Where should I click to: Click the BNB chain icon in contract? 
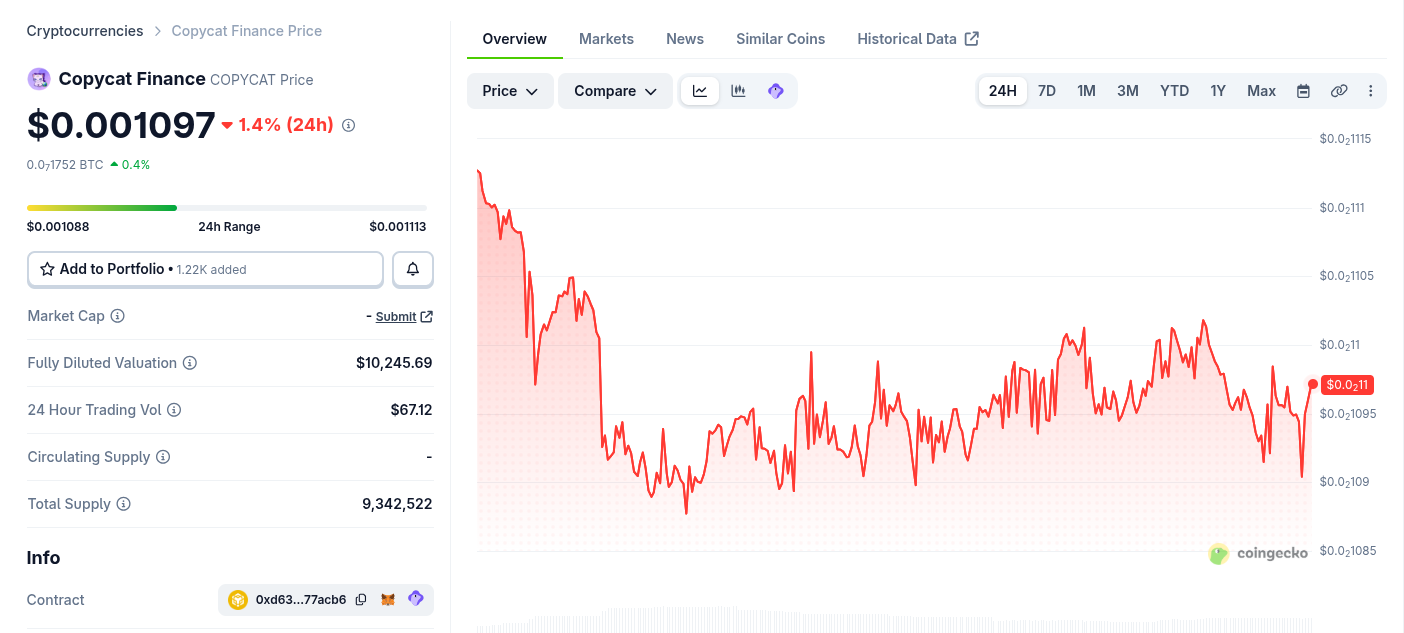[238, 600]
